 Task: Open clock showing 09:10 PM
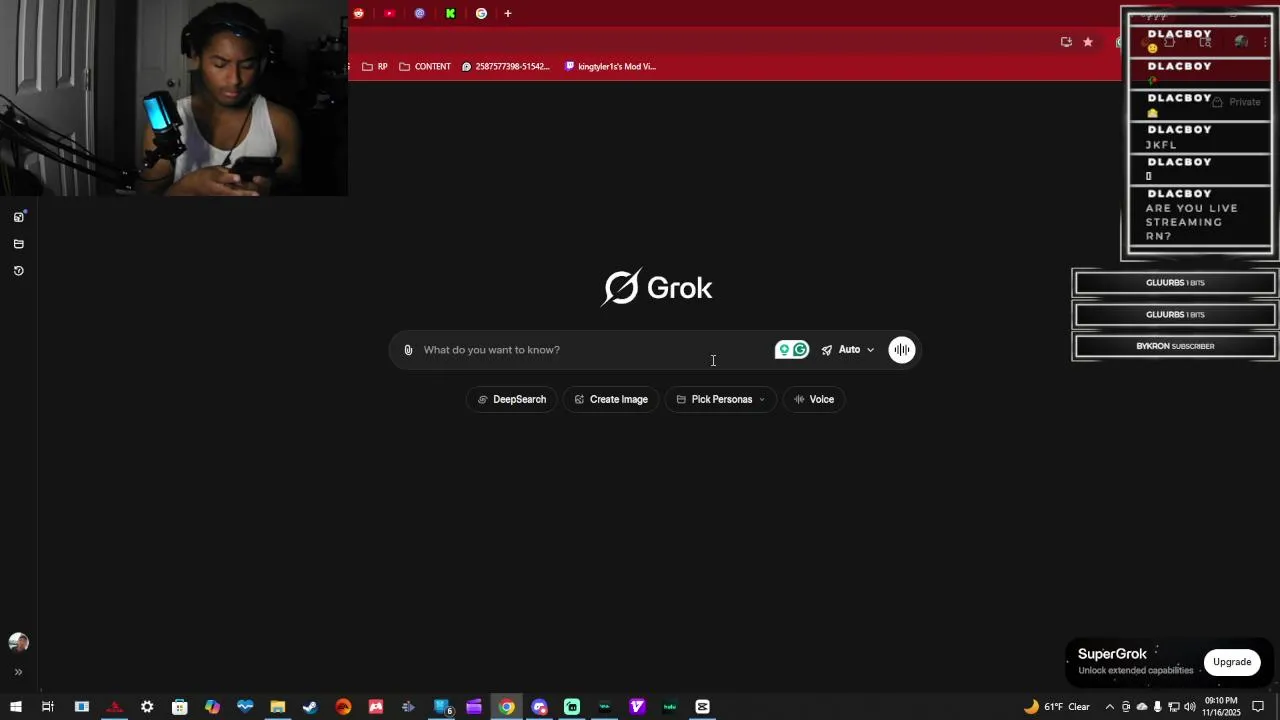[x=1221, y=707]
